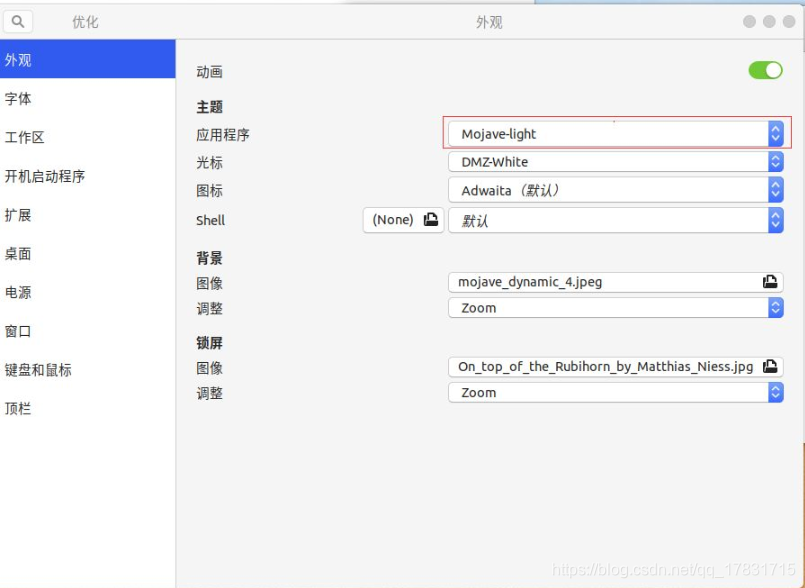Select 顶栏 in the sidebar
Screen dimensions: 805x588
(87, 409)
